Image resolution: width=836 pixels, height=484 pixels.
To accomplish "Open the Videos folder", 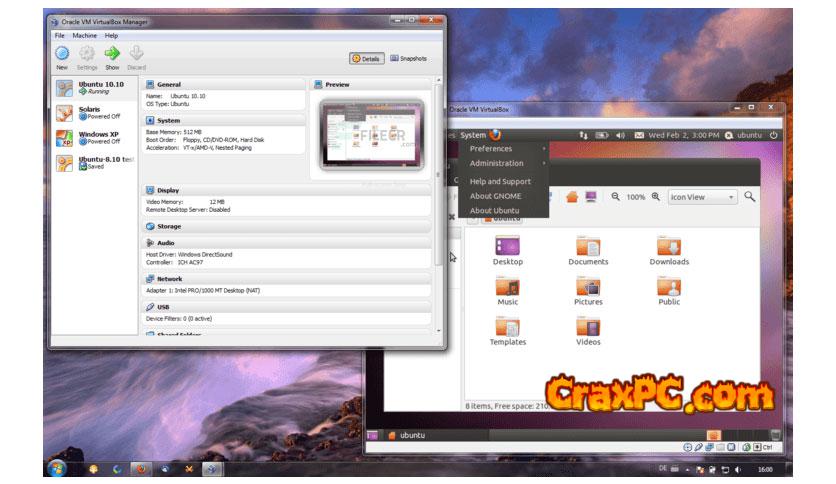I will (588, 331).
